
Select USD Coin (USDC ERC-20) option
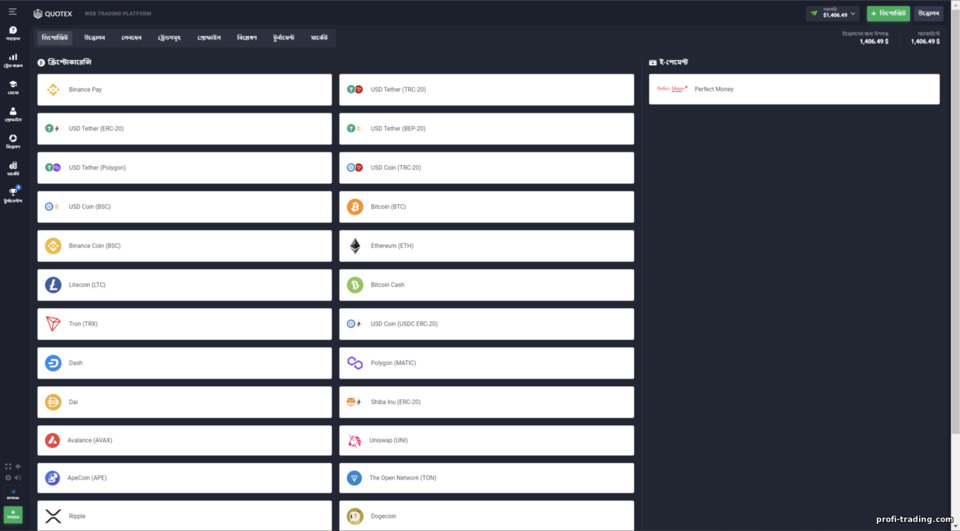[x=487, y=324]
